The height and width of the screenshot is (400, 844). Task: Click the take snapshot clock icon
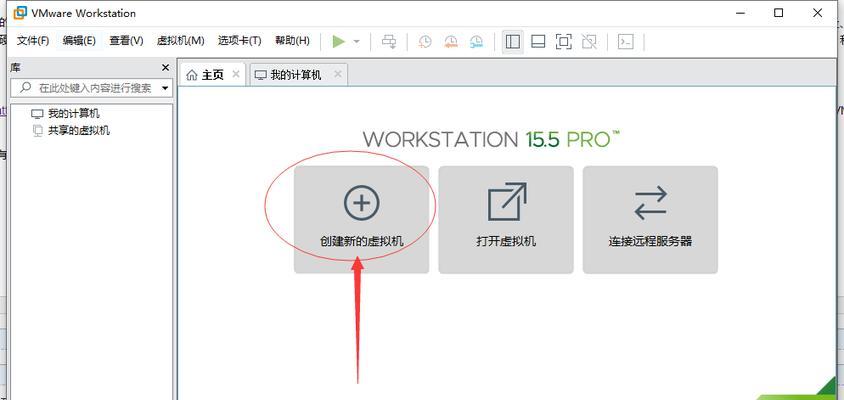point(425,41)
